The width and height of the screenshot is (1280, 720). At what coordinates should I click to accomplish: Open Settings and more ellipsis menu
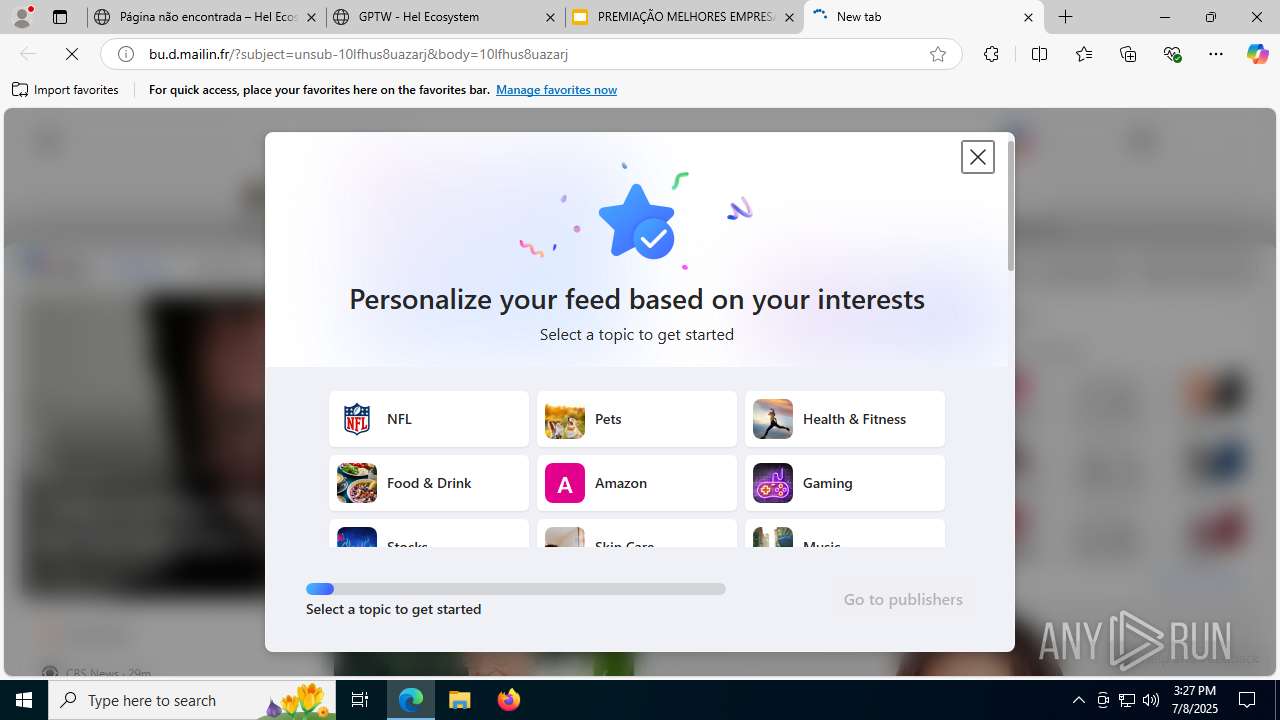(1216, 54)
